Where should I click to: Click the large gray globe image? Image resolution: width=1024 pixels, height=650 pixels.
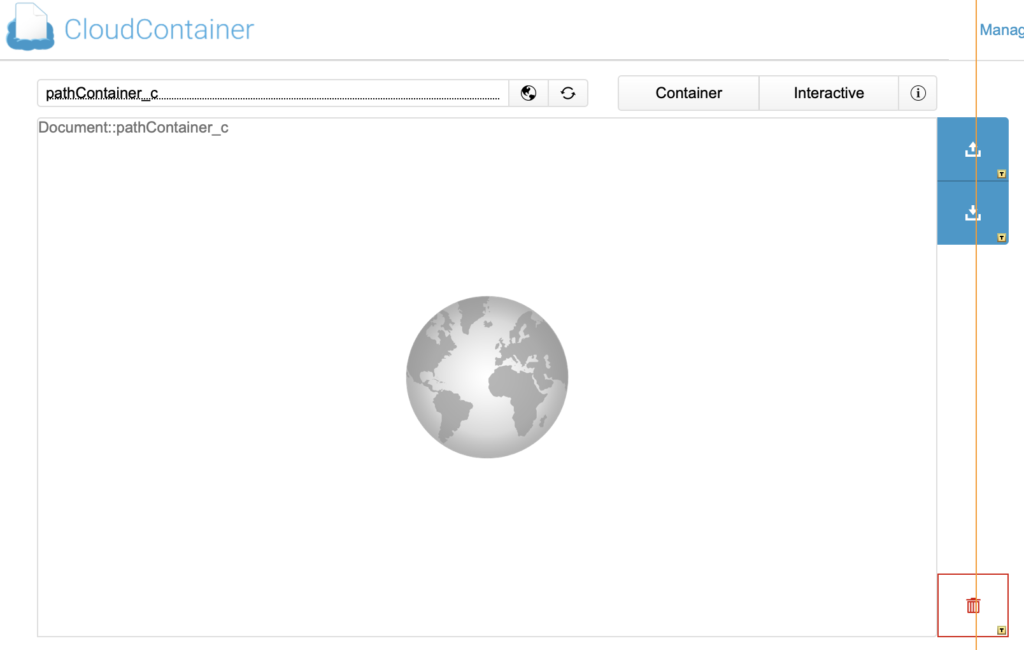coord(487,377)
